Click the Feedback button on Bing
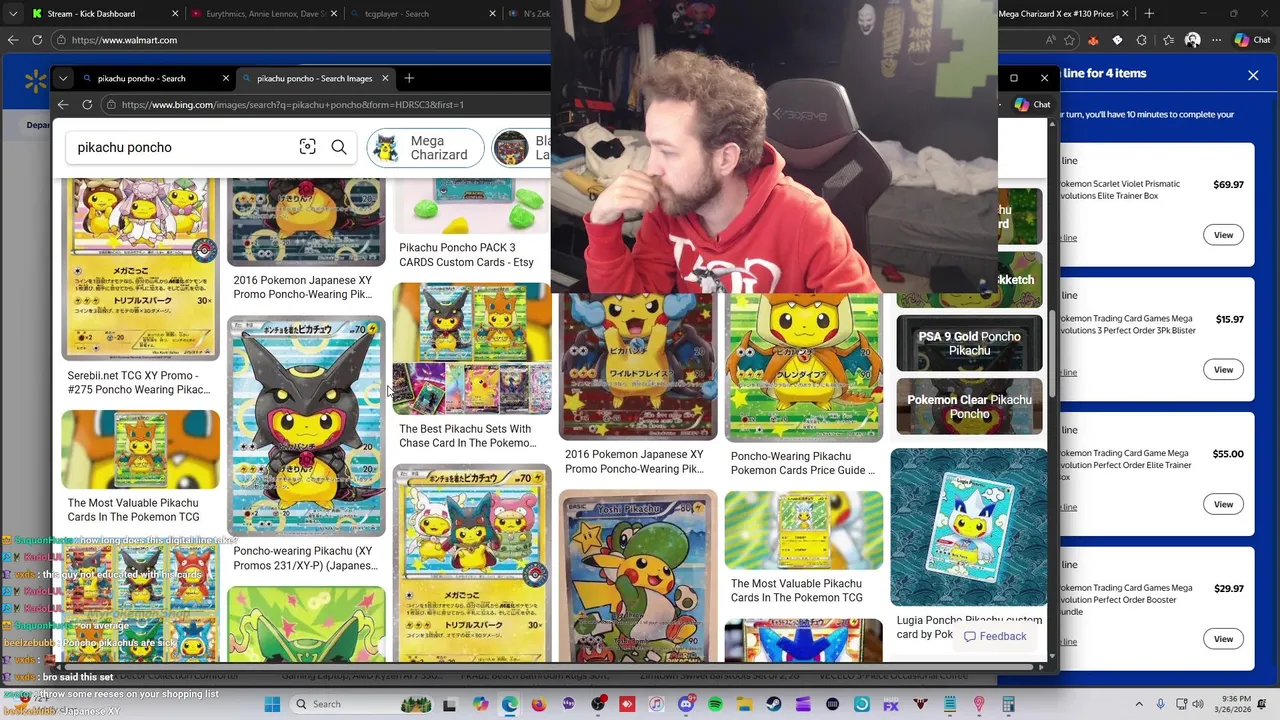The image size is (1280, 720). [x=995, y=636]
